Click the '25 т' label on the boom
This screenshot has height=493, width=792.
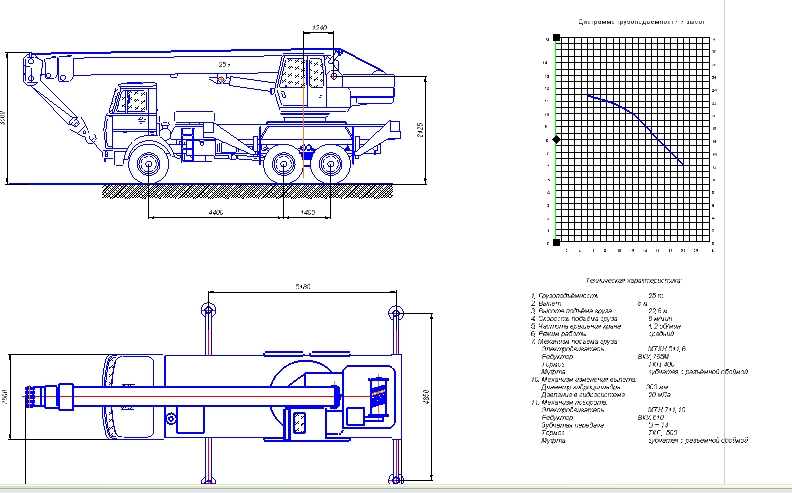224,65
